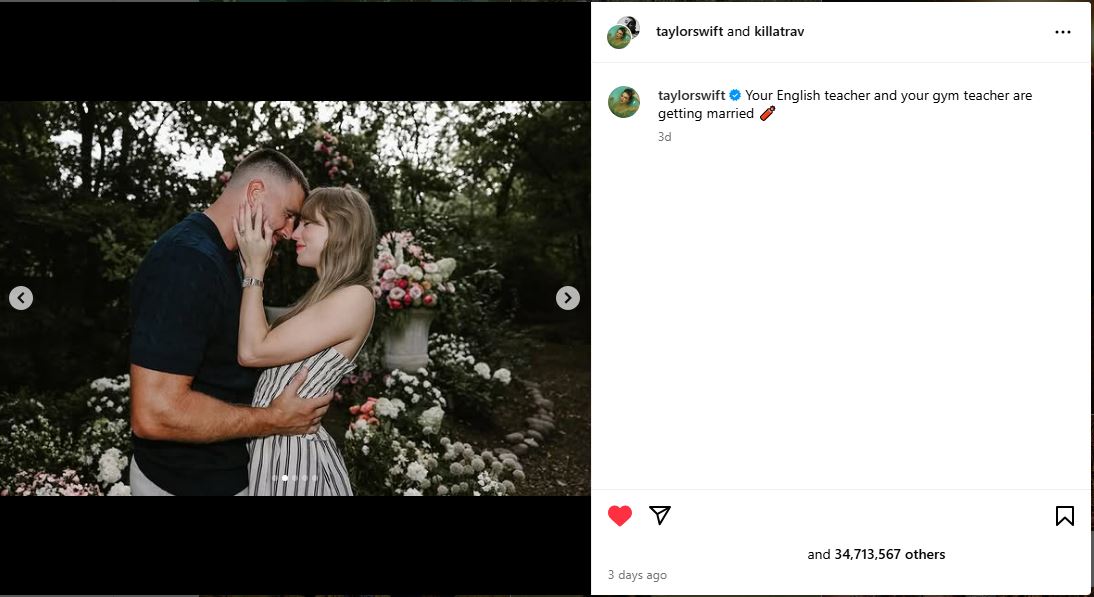Select the third carousel dot indicator

295,478
